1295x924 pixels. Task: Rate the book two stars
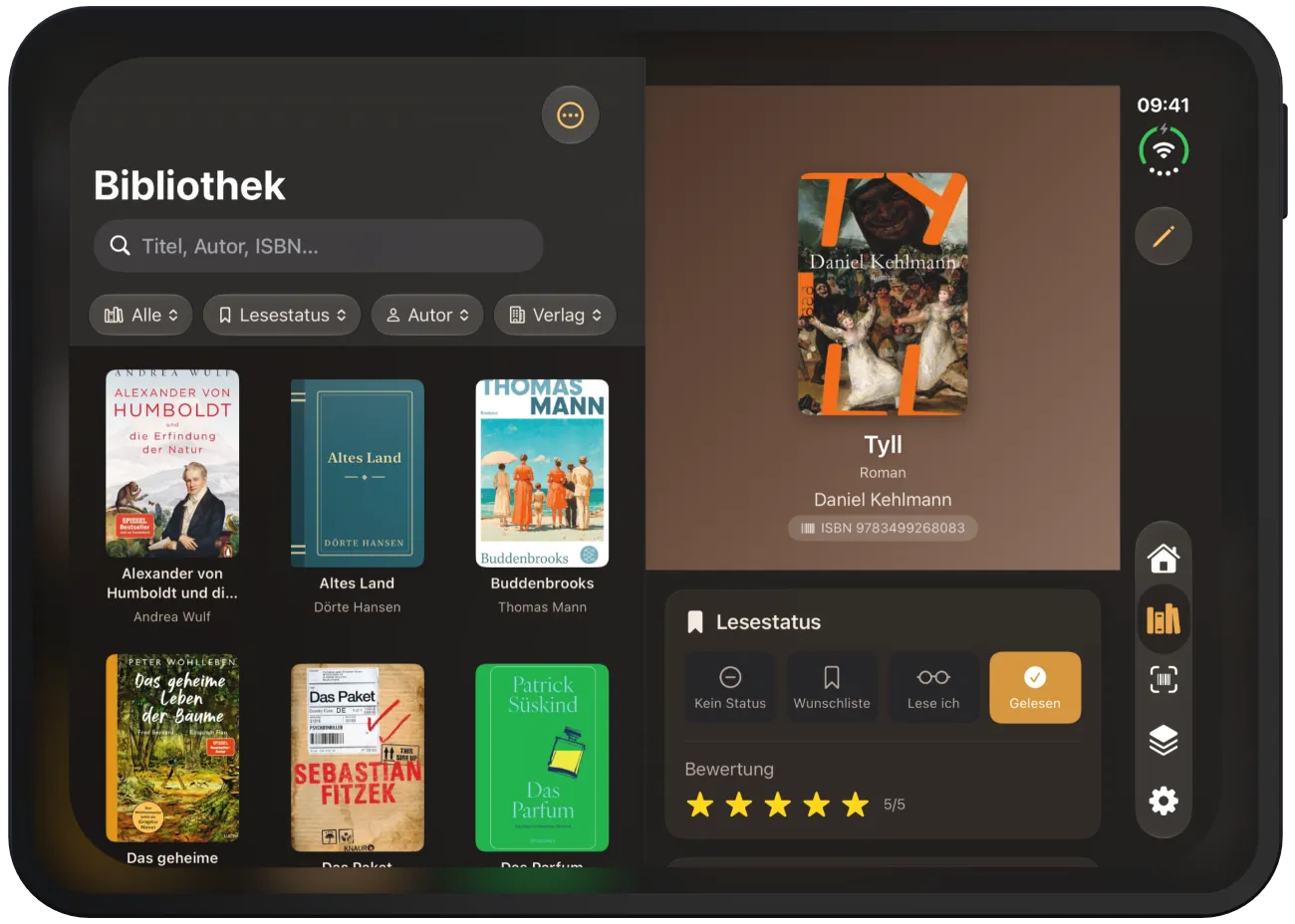point(739,805)
